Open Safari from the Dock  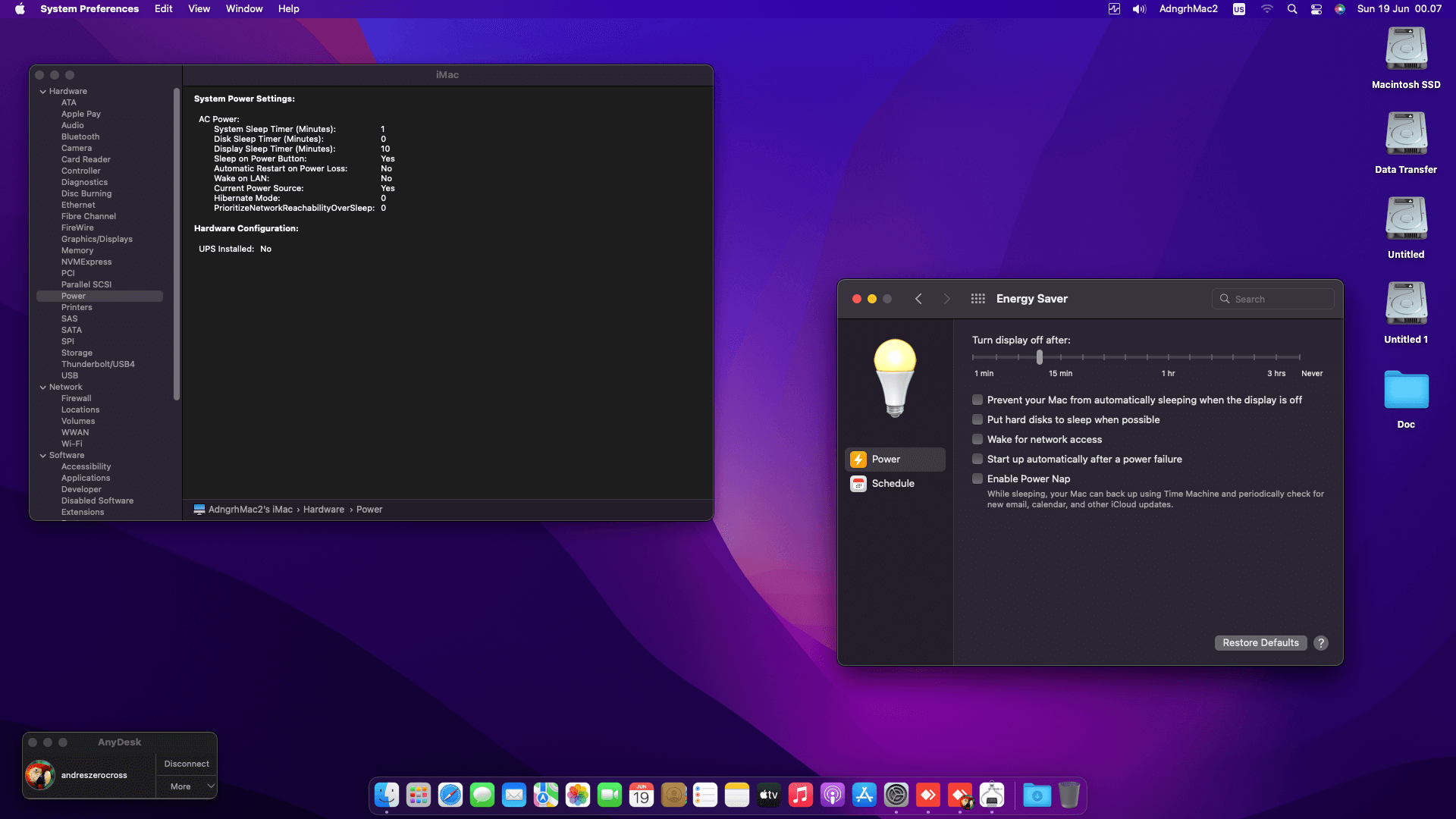(x=450, y=795)
